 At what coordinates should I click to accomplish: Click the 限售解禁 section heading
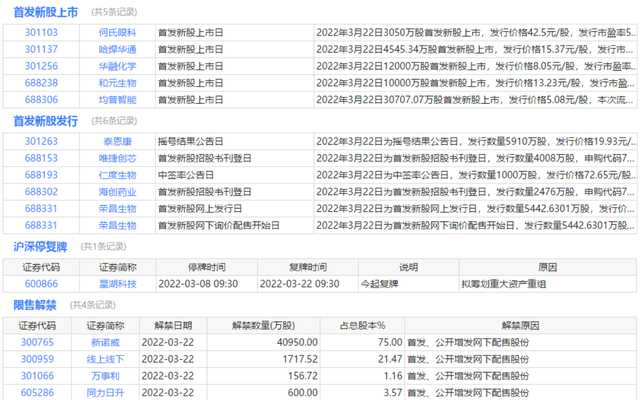click(x=35, y=305)
